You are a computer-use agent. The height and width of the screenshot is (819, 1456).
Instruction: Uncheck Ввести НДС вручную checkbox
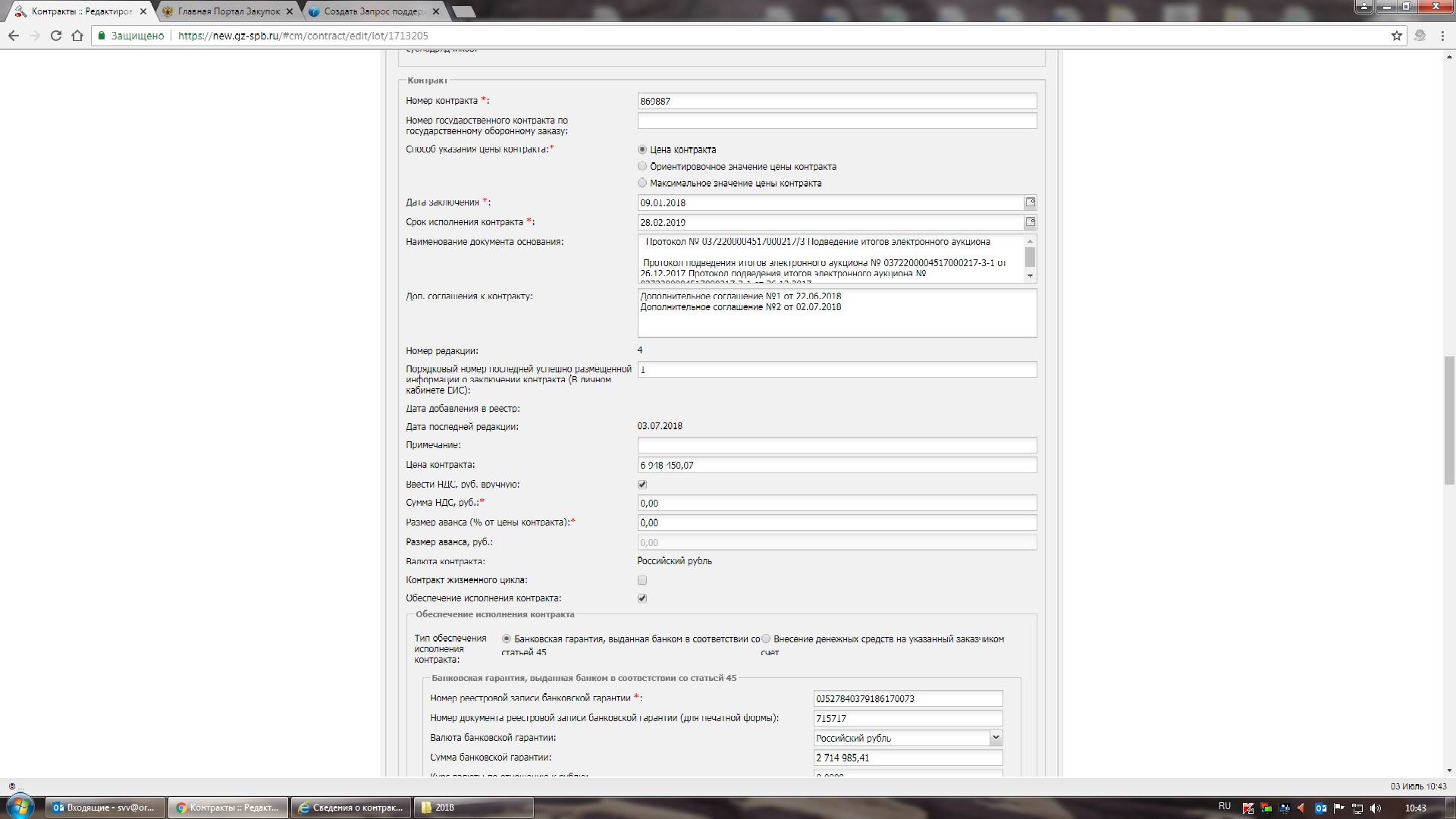(x=642, y=485)
